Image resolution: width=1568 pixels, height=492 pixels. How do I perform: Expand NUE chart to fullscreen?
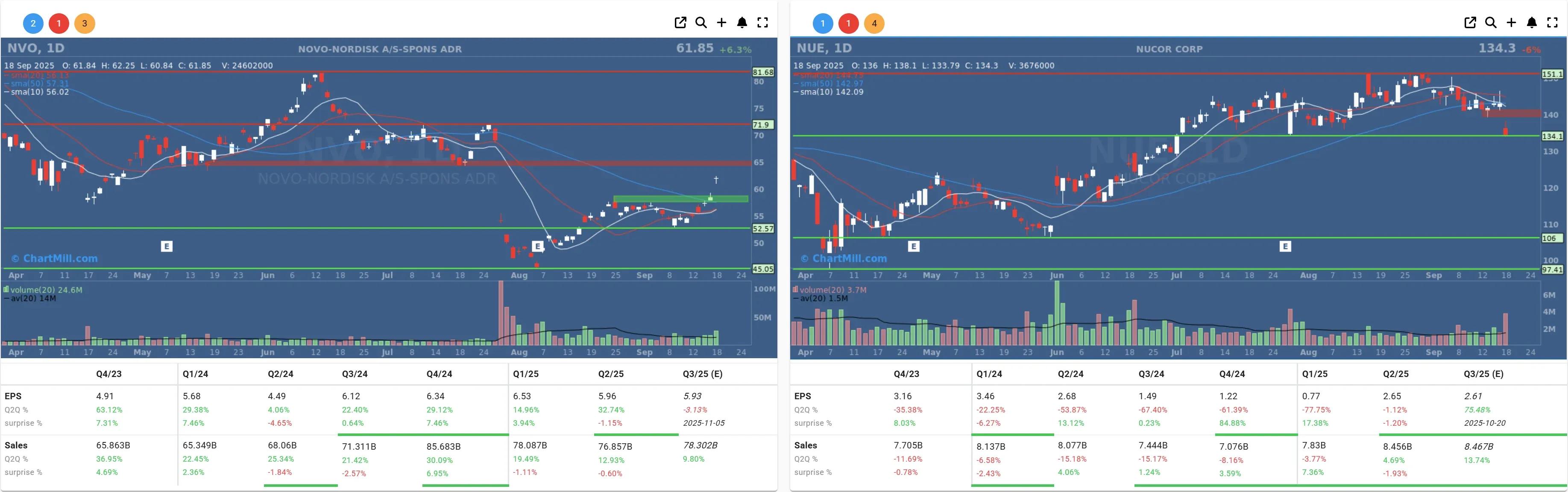(x=1552, y=23)
